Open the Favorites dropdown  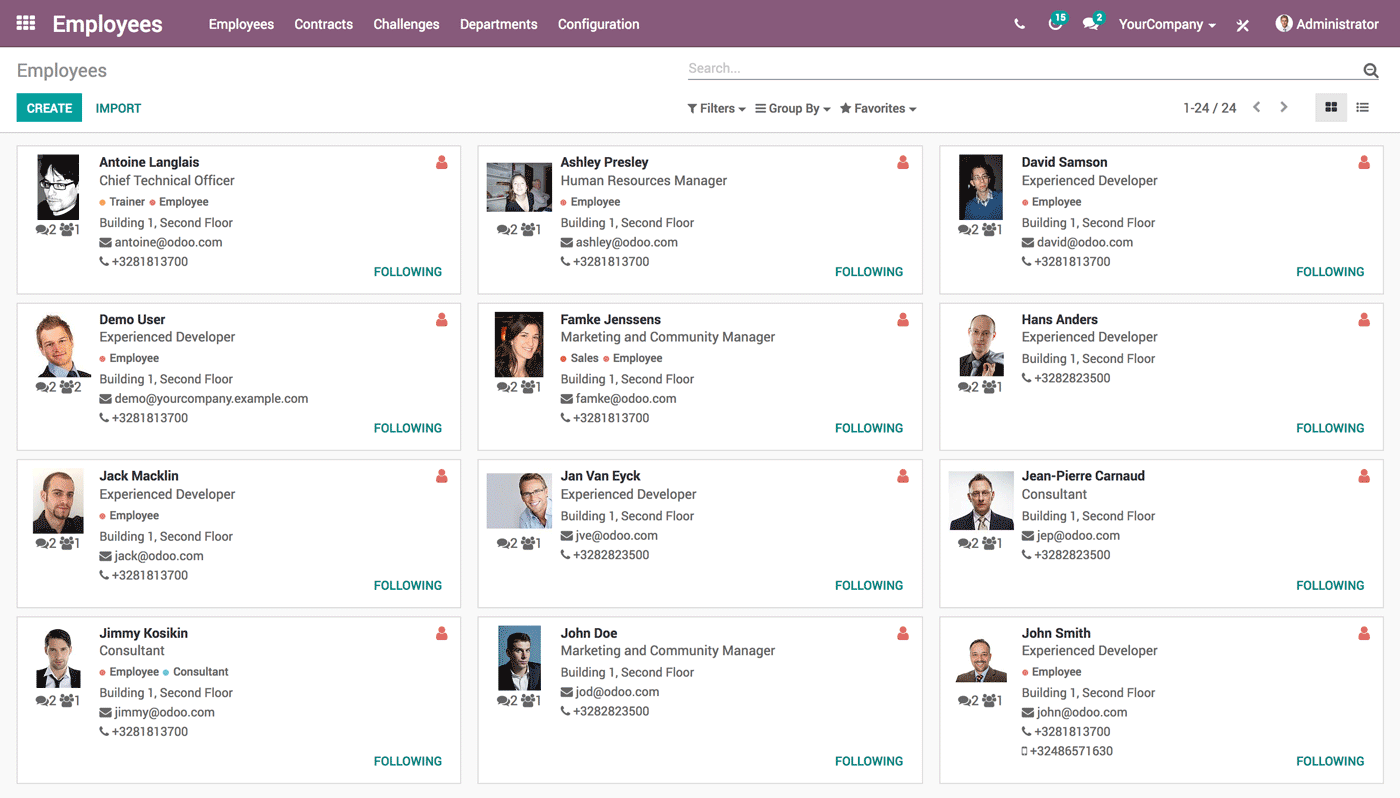877,107
